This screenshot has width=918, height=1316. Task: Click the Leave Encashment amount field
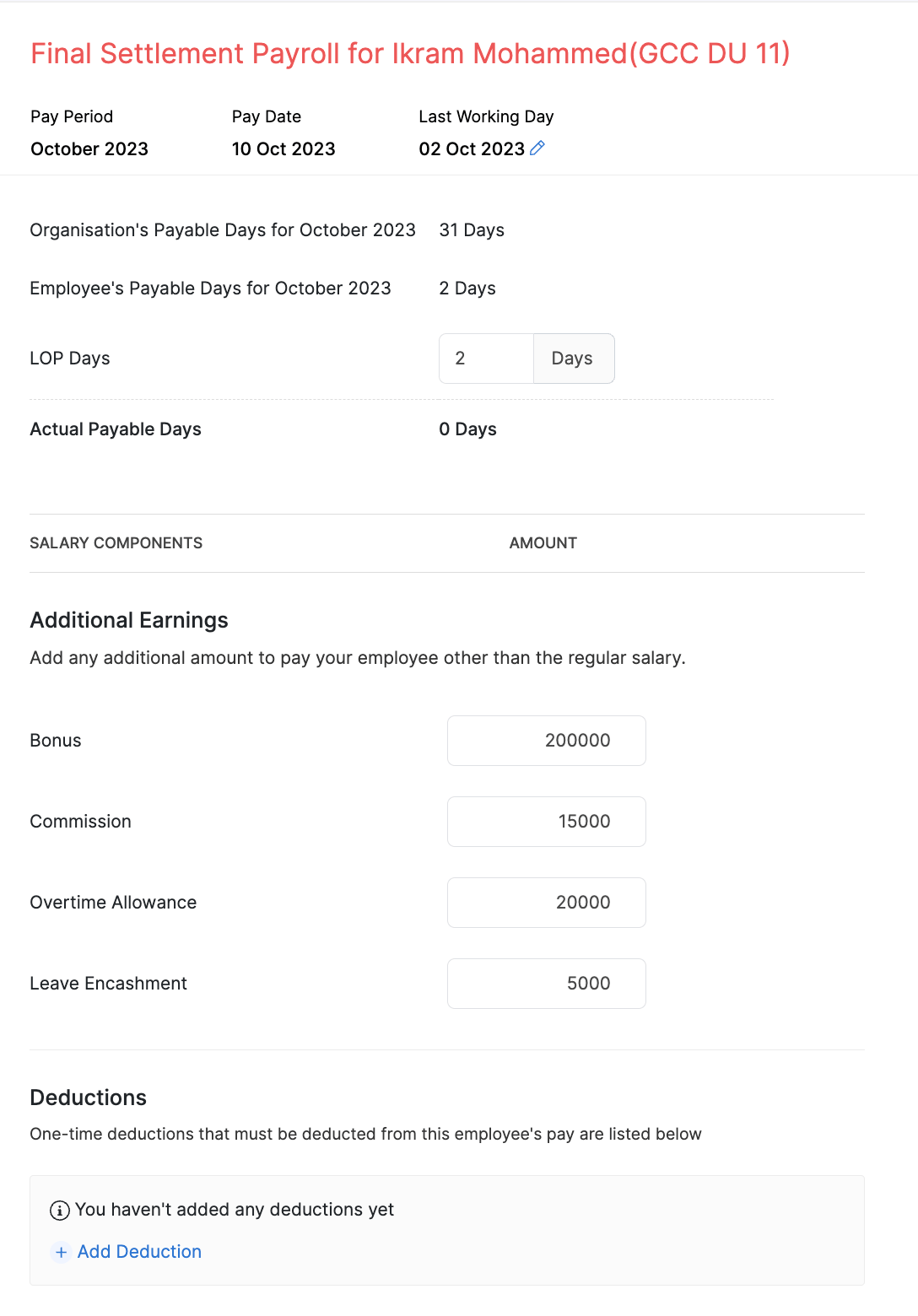(x=546, y=984)
